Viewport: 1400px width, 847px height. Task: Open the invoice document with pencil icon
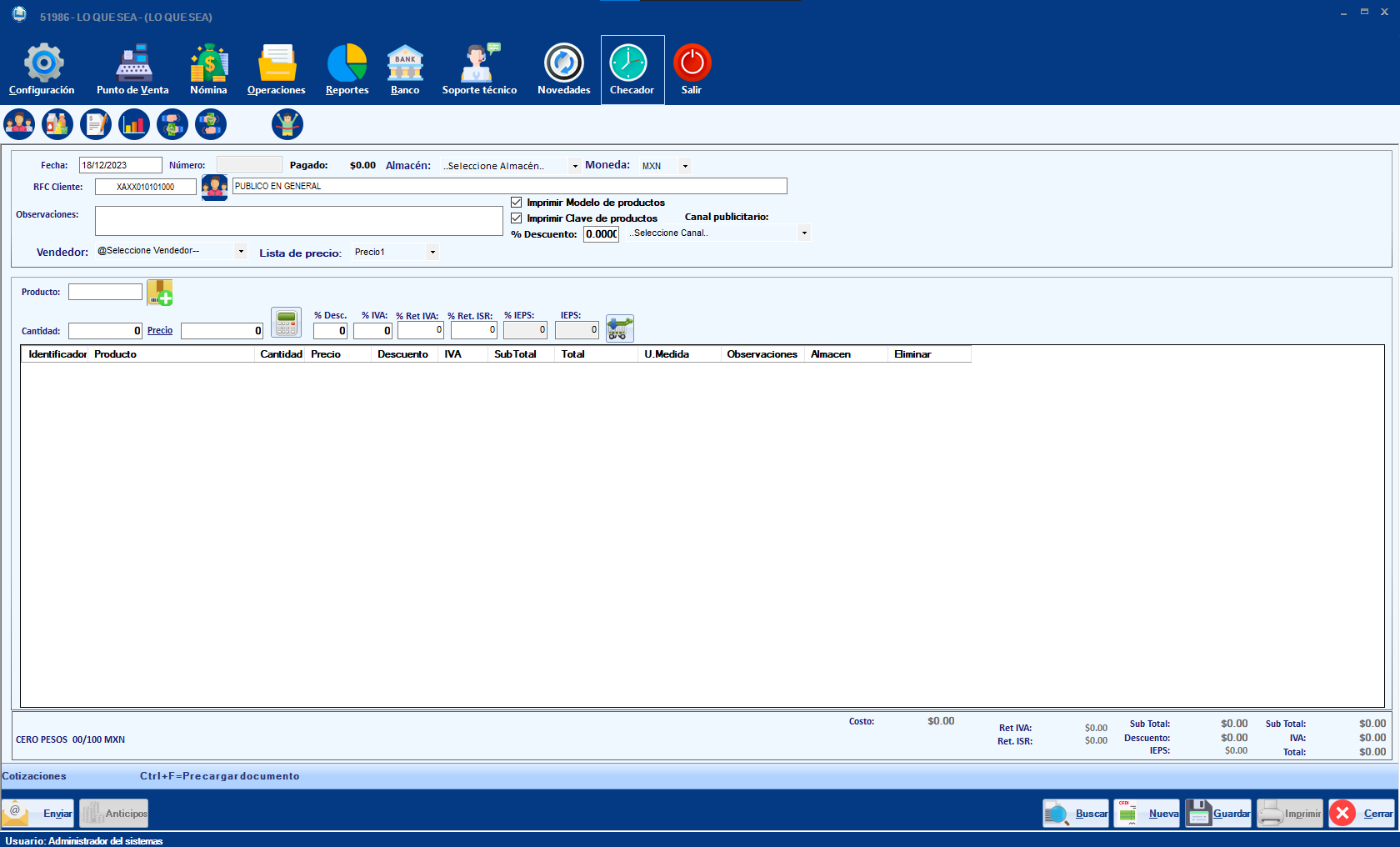tap(96, 124)
